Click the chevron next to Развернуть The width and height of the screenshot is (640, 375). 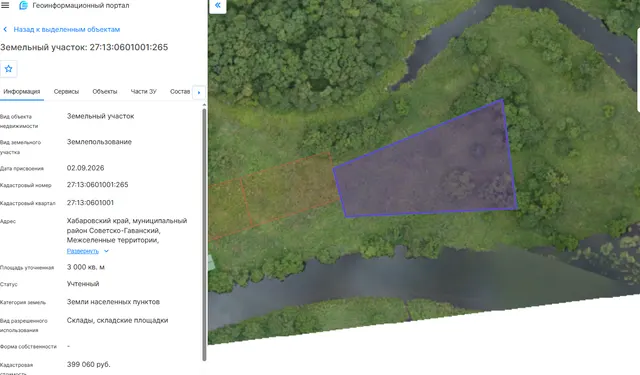tap(106, 251)
